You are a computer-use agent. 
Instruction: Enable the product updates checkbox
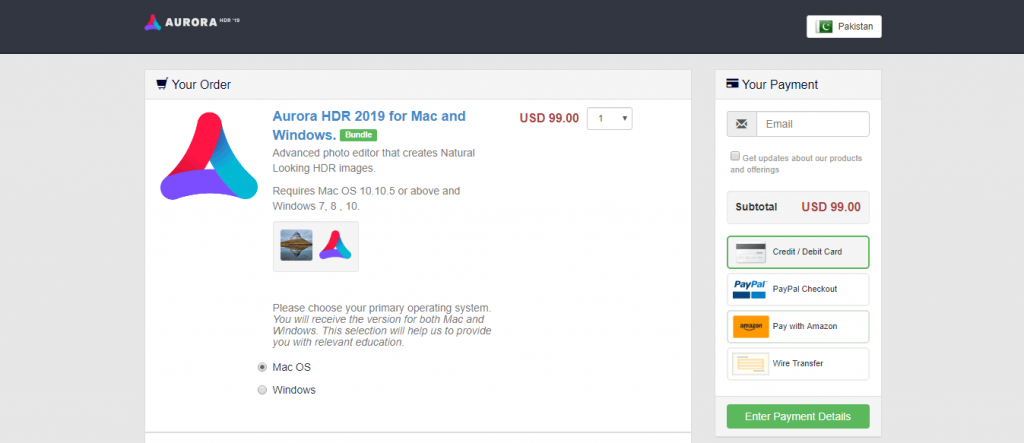[735, 156]
